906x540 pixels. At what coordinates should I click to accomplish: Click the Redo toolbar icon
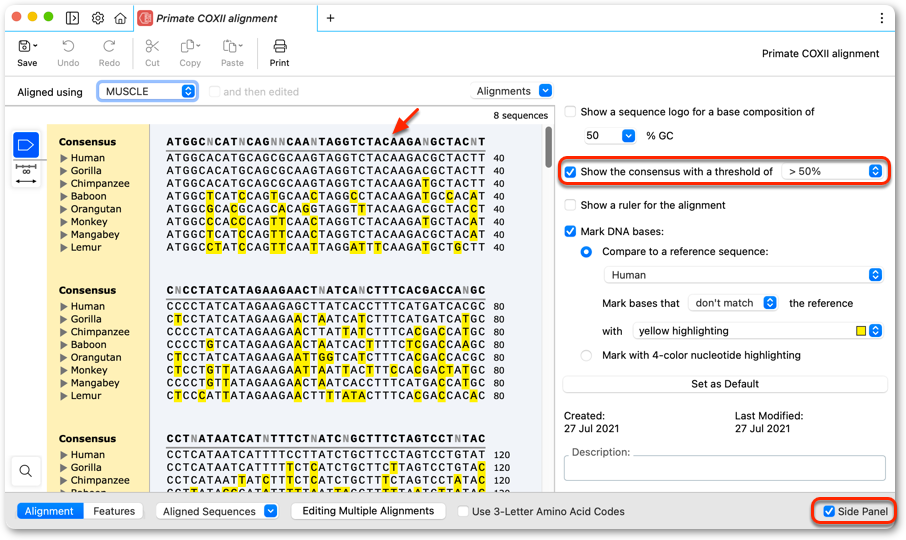[109, 47]
